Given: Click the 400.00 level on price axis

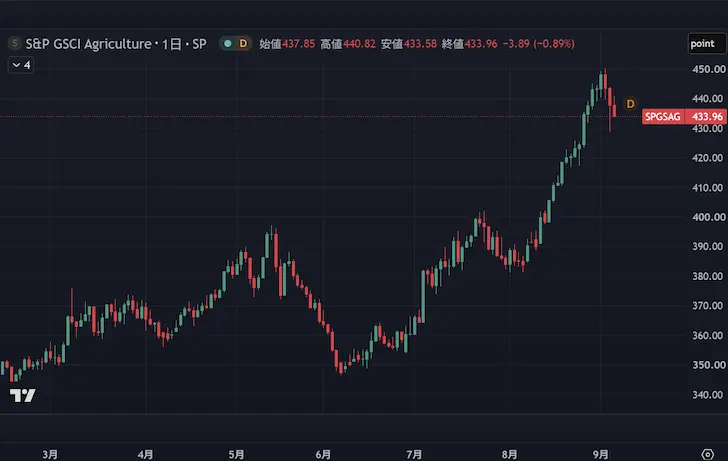Looking at the screenshot, I should (x=708, y=217).
